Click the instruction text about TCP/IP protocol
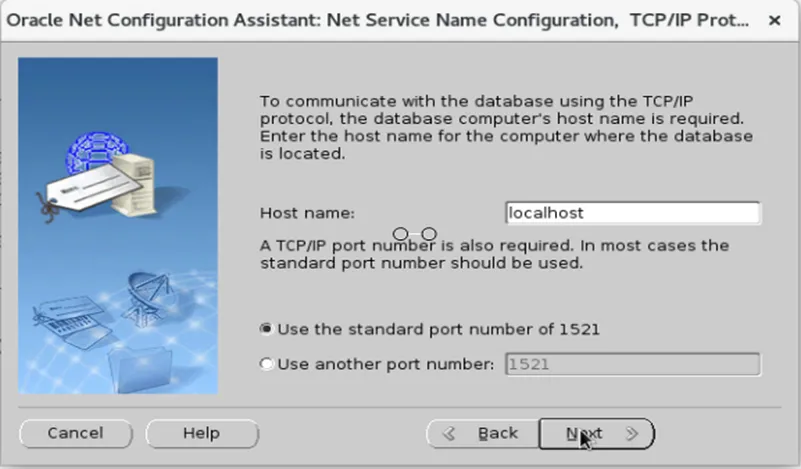Image resolution: width=801 pixels, height=469 pixels. click(x=506, y=127)
